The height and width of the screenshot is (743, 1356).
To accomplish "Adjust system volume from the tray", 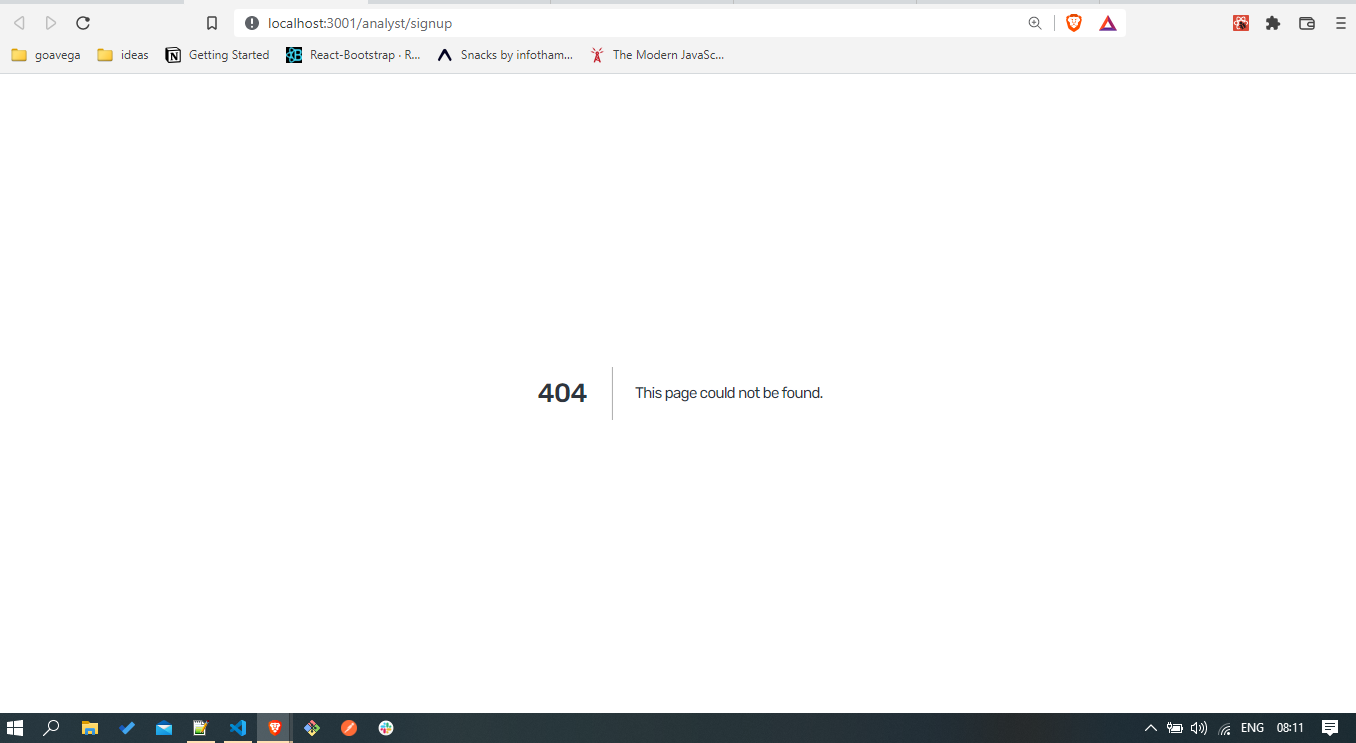I will coord(1198,727).
